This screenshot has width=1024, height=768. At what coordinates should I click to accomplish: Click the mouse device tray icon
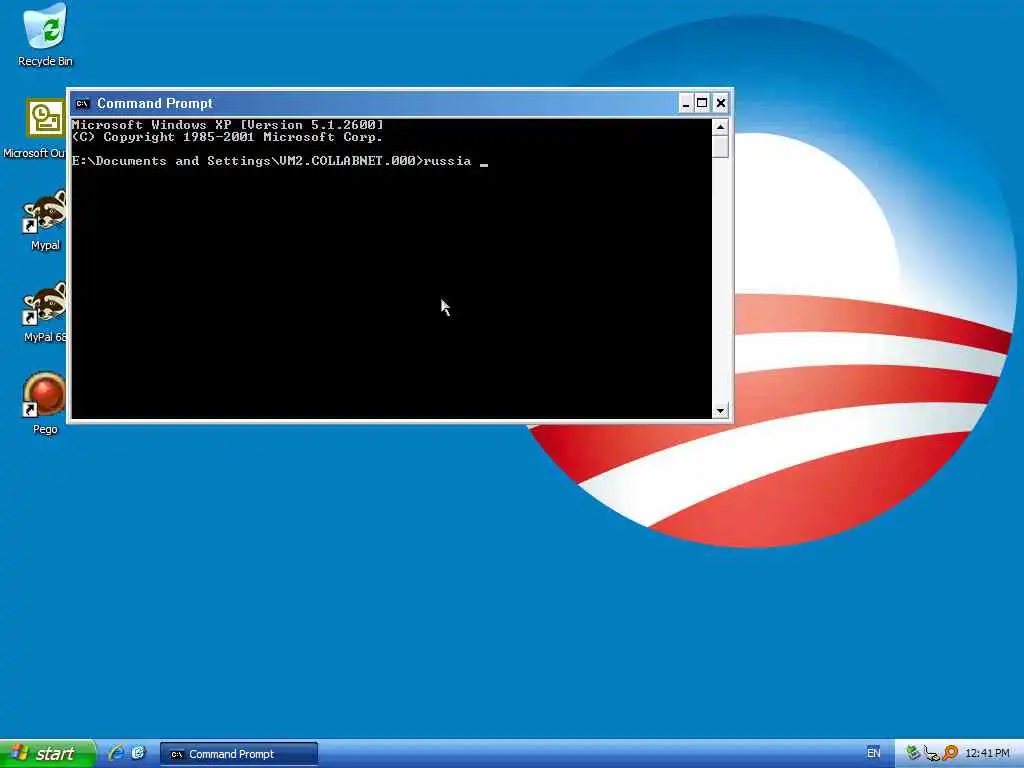(931, 754)
